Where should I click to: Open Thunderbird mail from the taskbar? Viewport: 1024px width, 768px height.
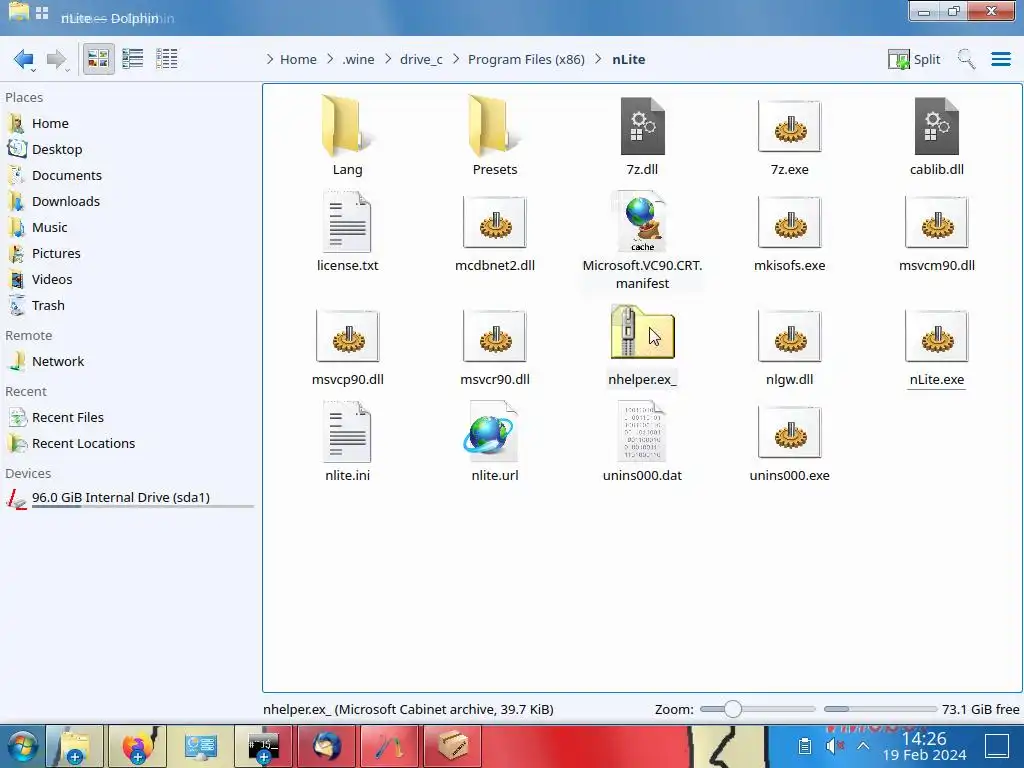click(327, 746)
